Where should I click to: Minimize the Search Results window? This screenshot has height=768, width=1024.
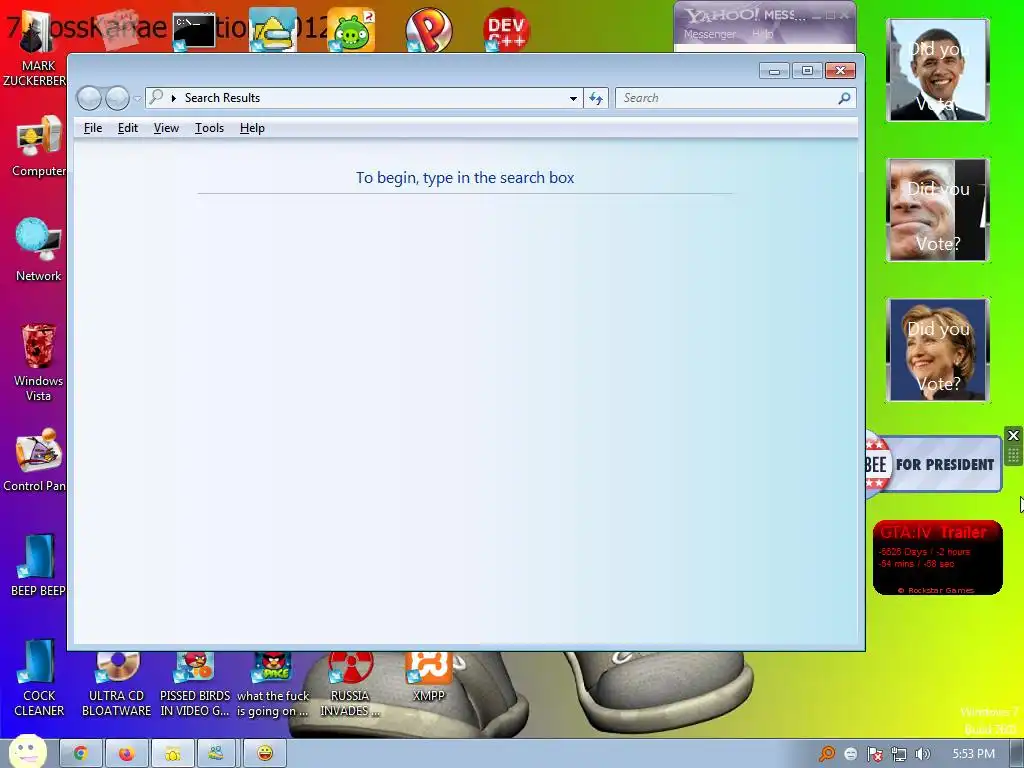click(774, 71)
